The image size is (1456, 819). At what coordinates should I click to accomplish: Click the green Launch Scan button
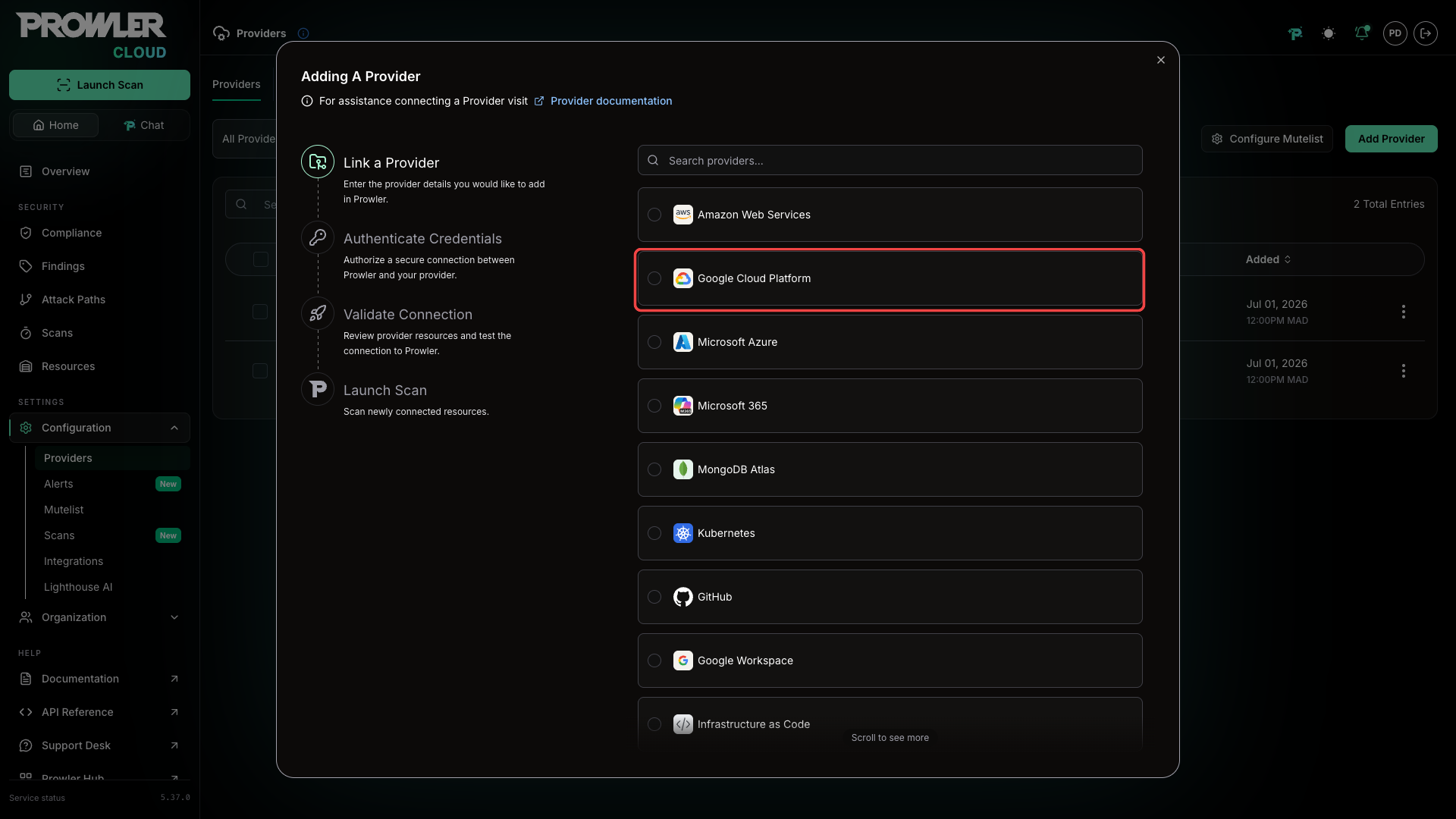99,85
